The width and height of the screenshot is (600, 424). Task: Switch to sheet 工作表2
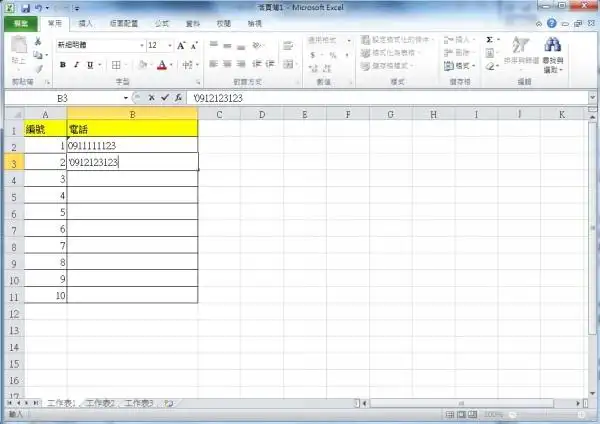click(x=100, y=403)
